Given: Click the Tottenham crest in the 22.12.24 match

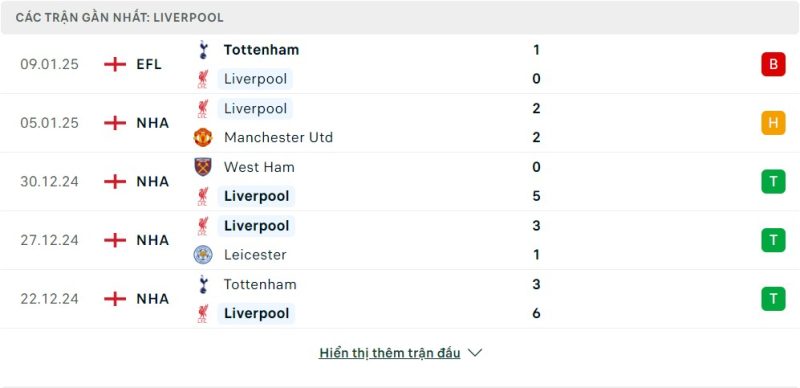Looking at the screenshot, I should (x=203, y=284).
